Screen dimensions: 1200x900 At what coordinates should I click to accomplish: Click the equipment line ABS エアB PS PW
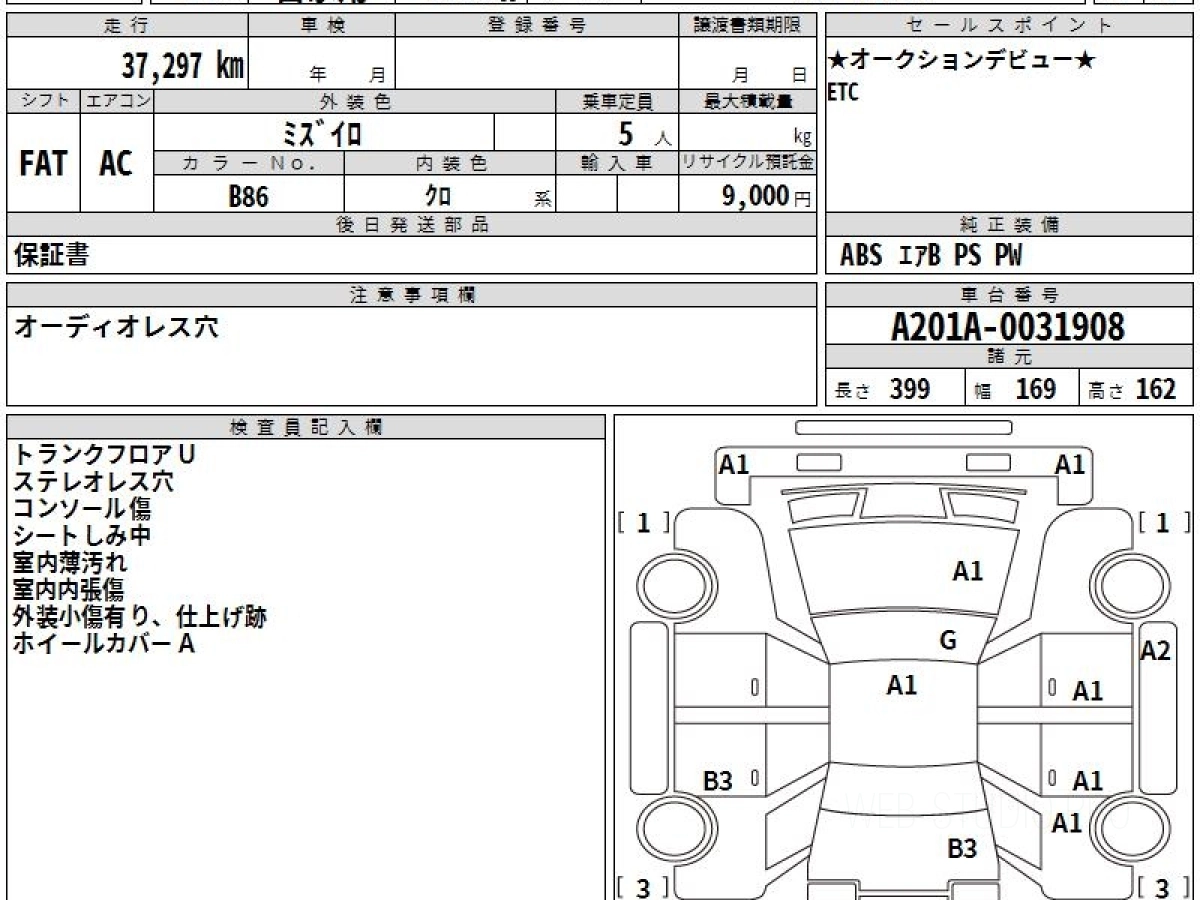[931, 256]
